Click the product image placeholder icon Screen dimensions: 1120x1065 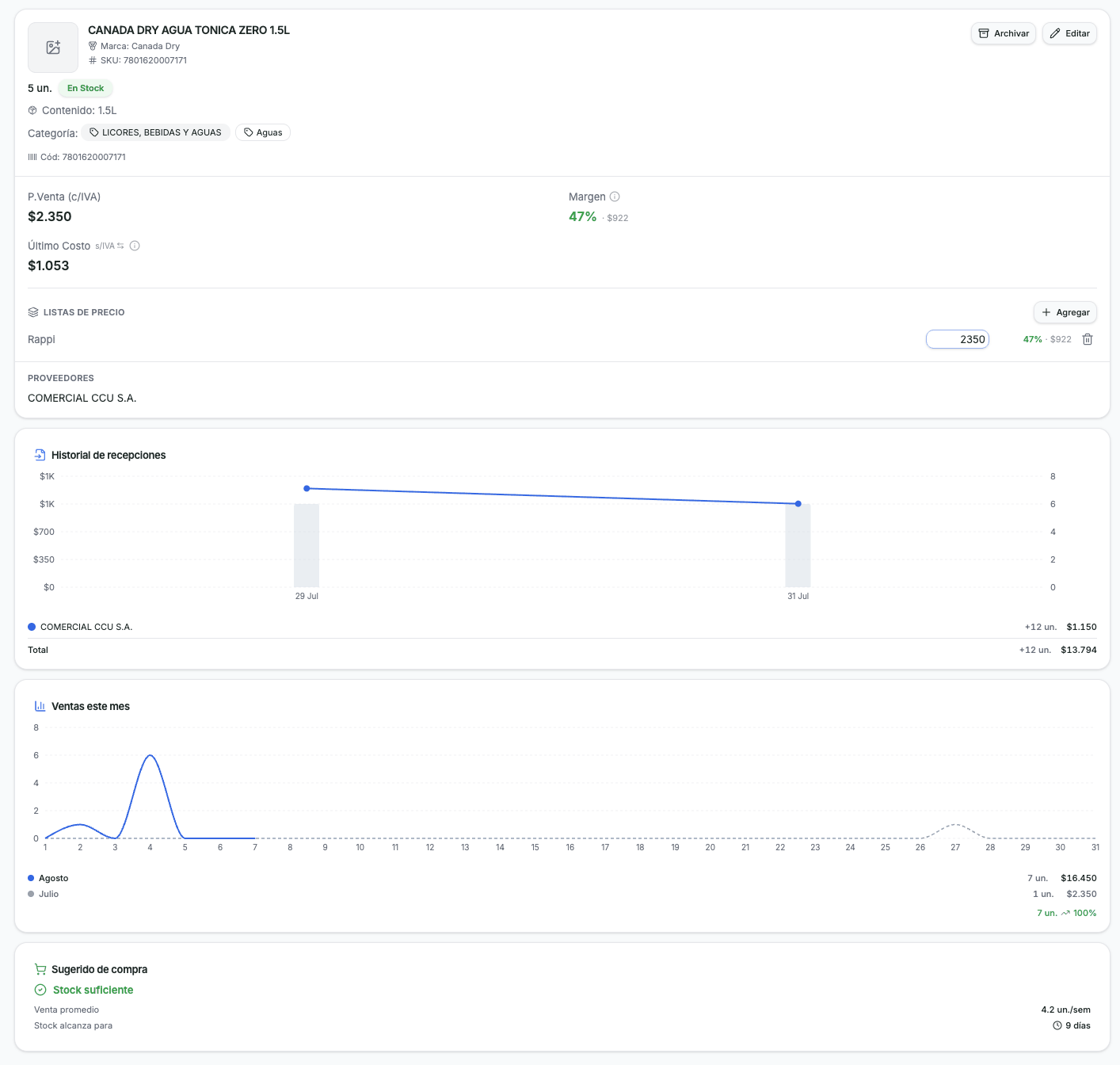[53, 48]
